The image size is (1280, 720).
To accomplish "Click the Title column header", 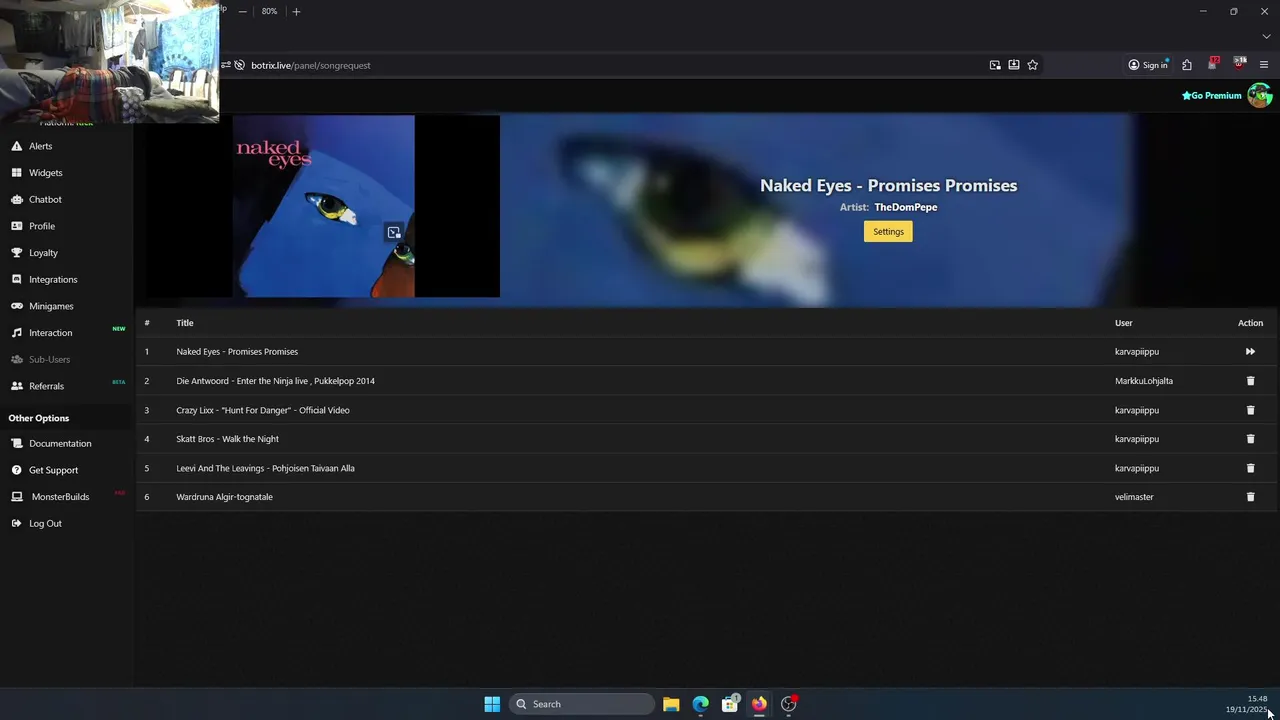I will tap(185, 323).
